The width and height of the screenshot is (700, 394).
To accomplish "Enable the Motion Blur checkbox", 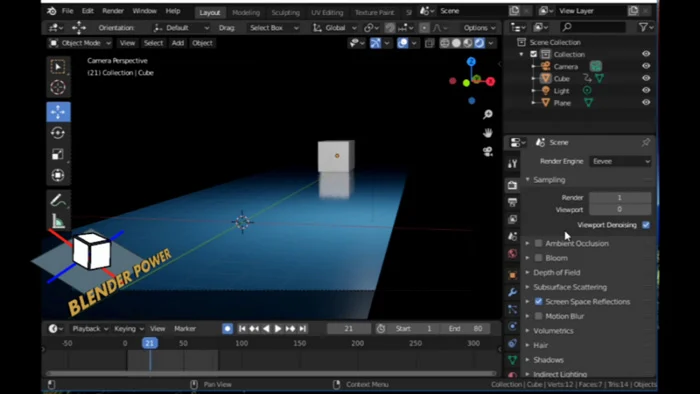I will (x=538, y=316).
